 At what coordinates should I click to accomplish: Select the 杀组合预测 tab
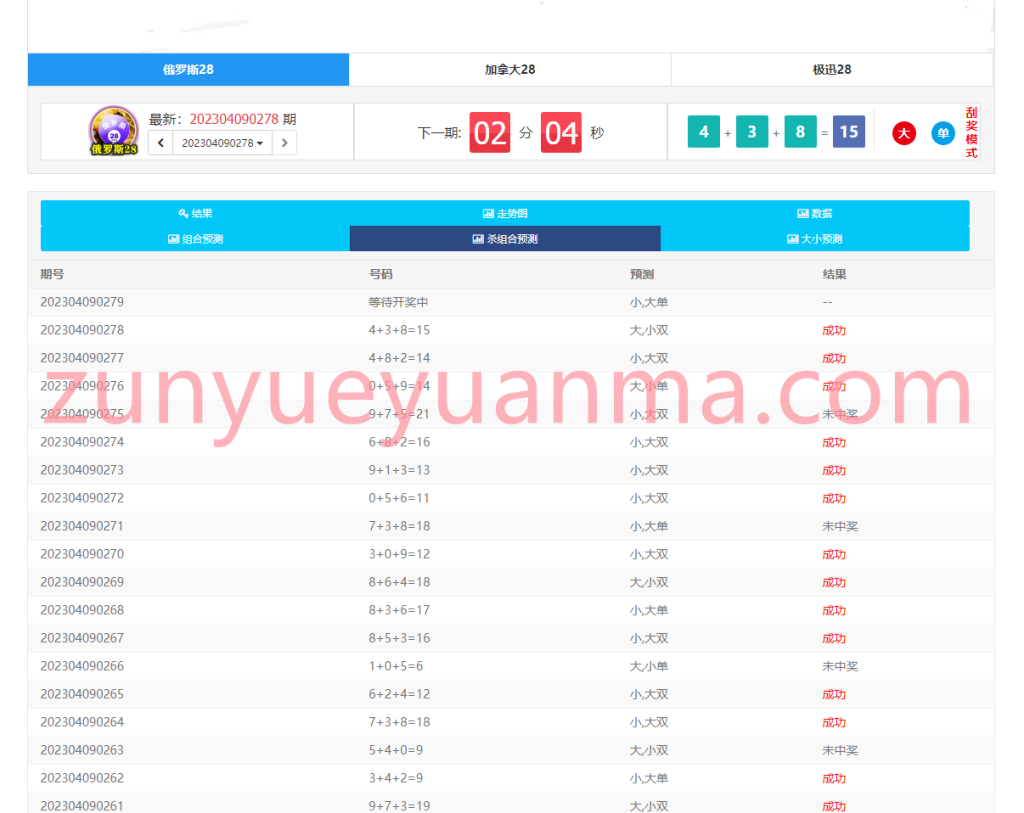505,239
